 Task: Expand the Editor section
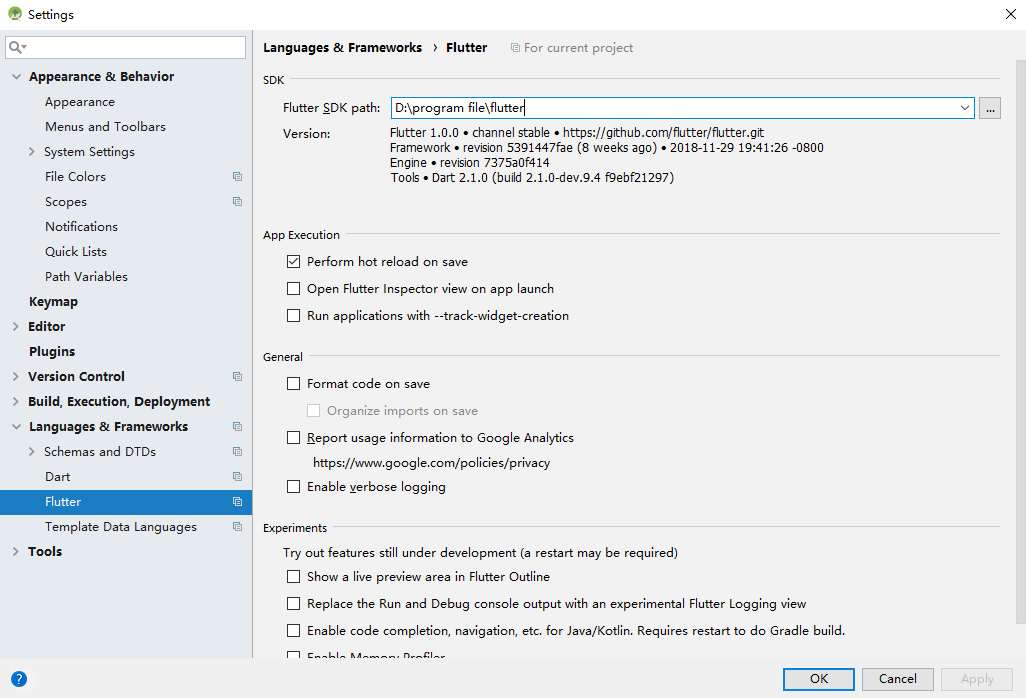click(16, 326)
